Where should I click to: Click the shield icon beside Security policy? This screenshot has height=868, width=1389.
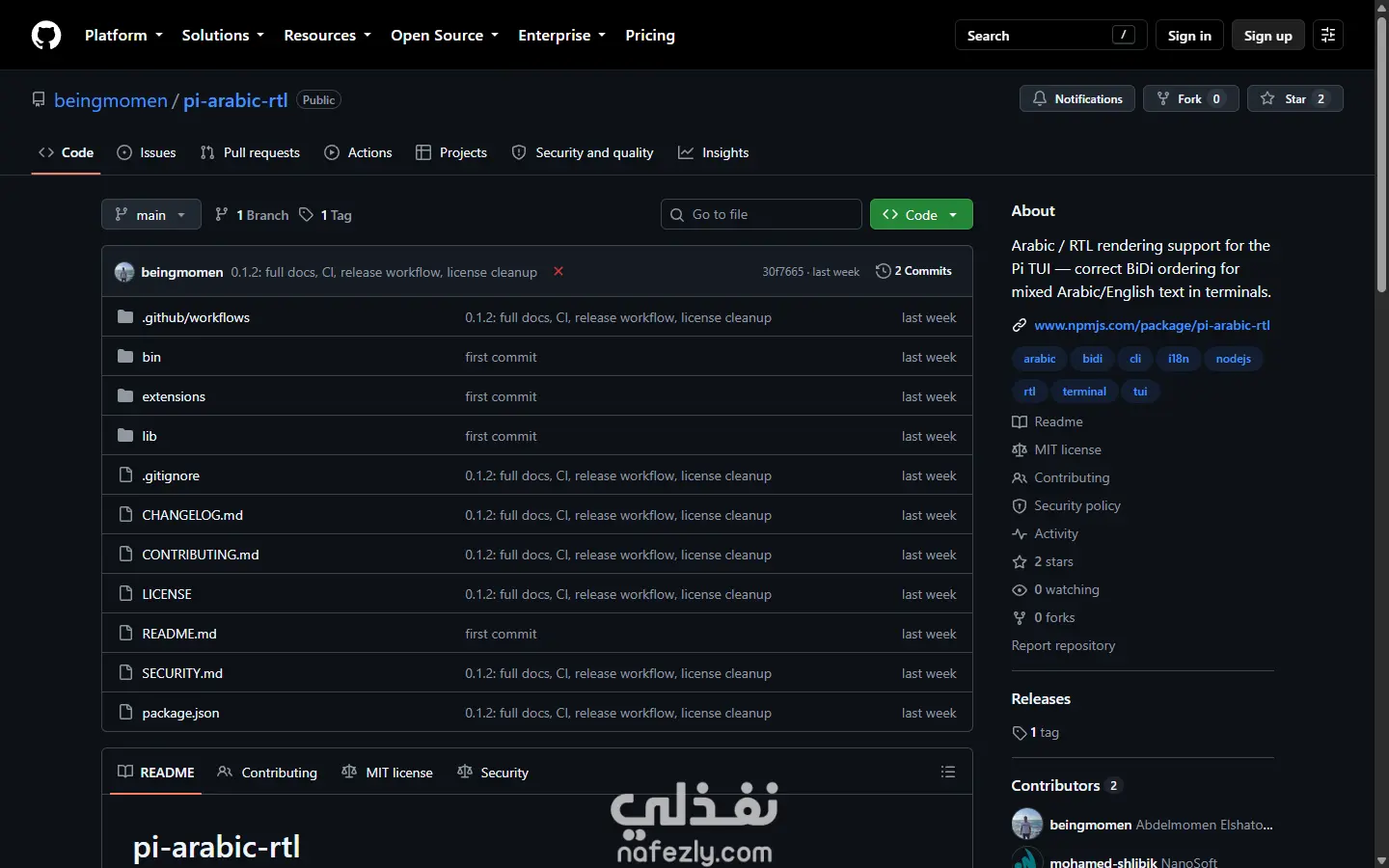1020,506
